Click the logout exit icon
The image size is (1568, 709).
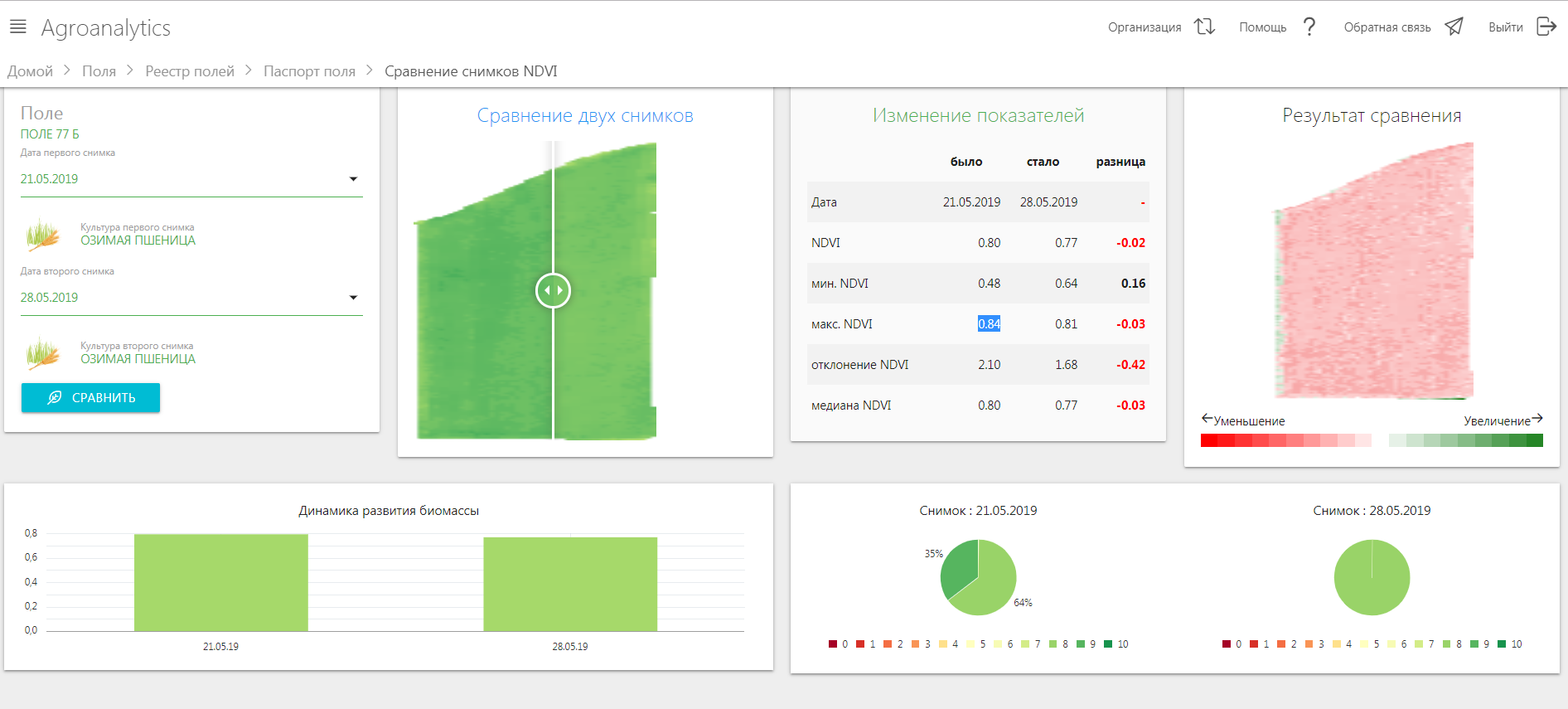coord(1546,27)
